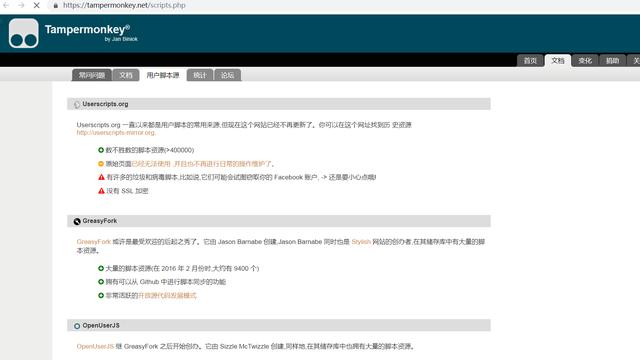
Task: Switch to the 常问问题 sub-tab
Action: click(92, 75)
